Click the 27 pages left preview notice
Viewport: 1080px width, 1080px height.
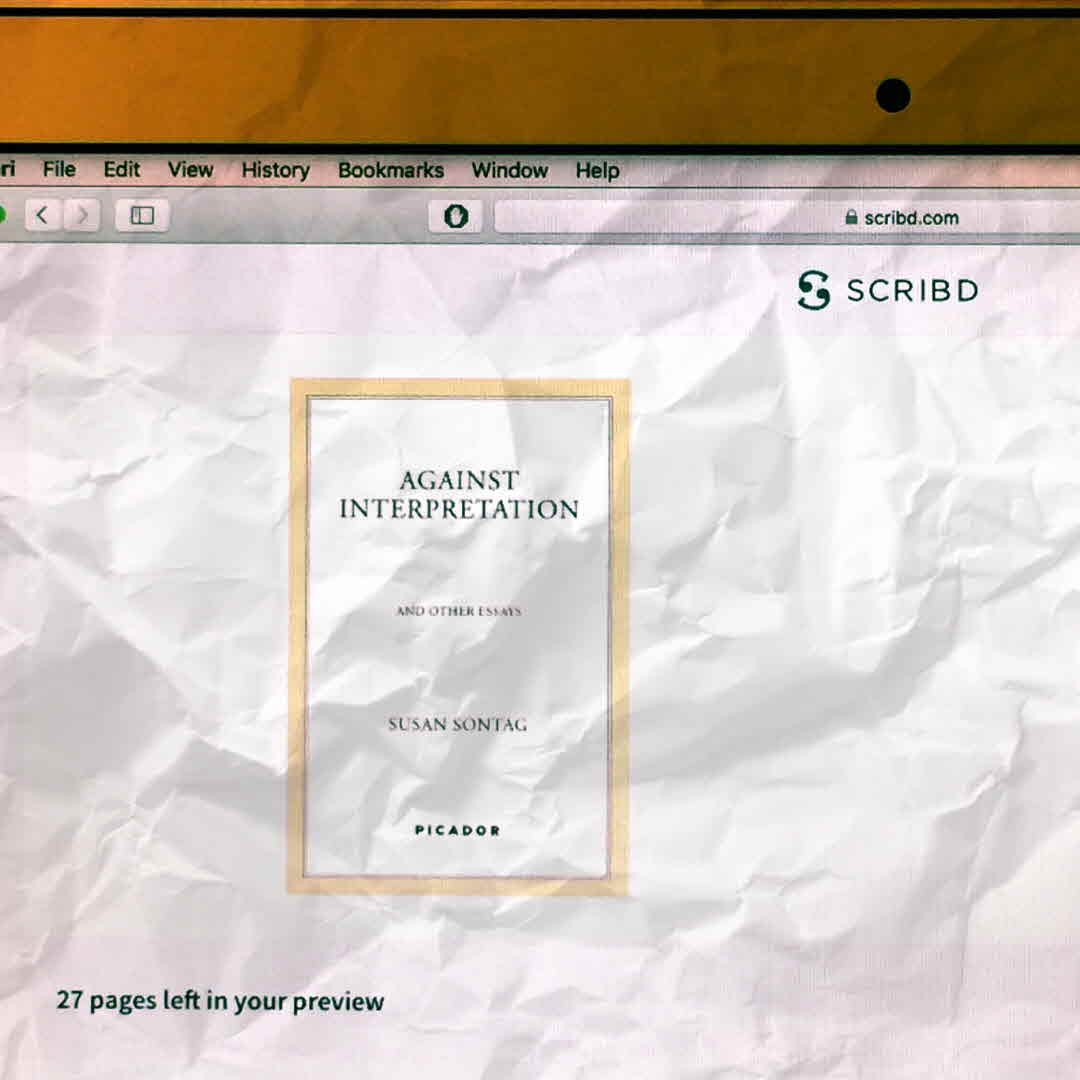pyautogui.click(x=220, y=1001)
